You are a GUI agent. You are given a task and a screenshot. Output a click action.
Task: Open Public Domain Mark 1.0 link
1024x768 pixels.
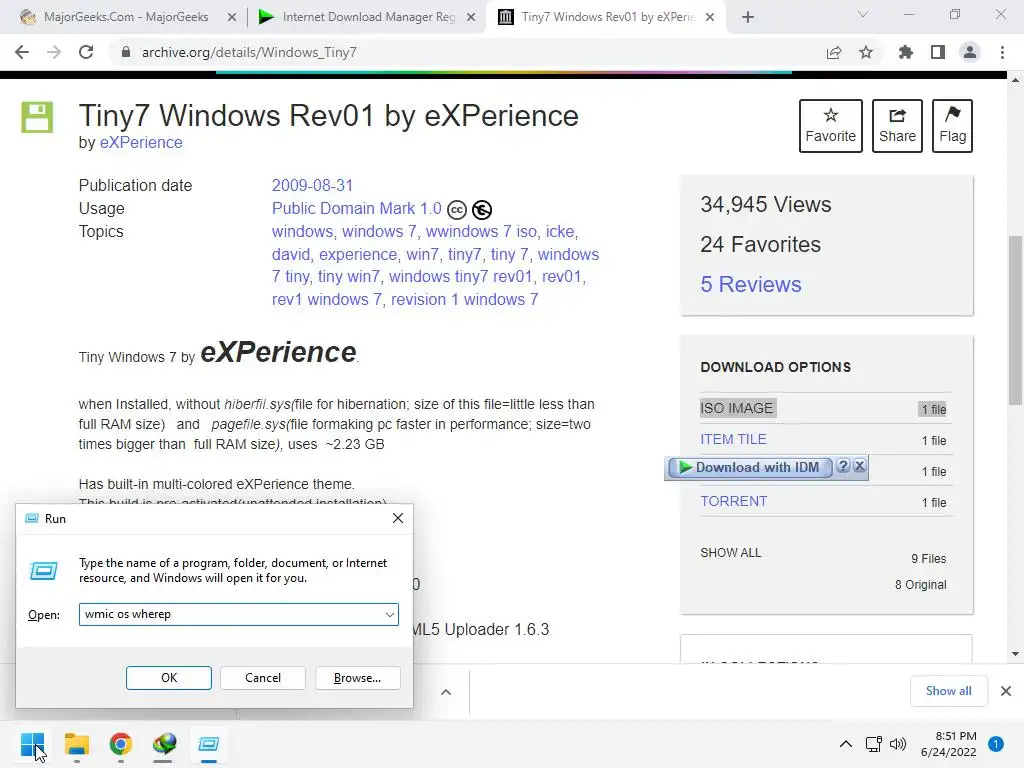pyautogui.click(x=357, y=208)
